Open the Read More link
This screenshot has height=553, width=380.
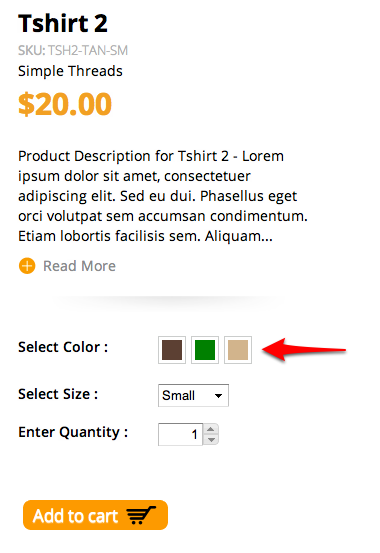79,266
